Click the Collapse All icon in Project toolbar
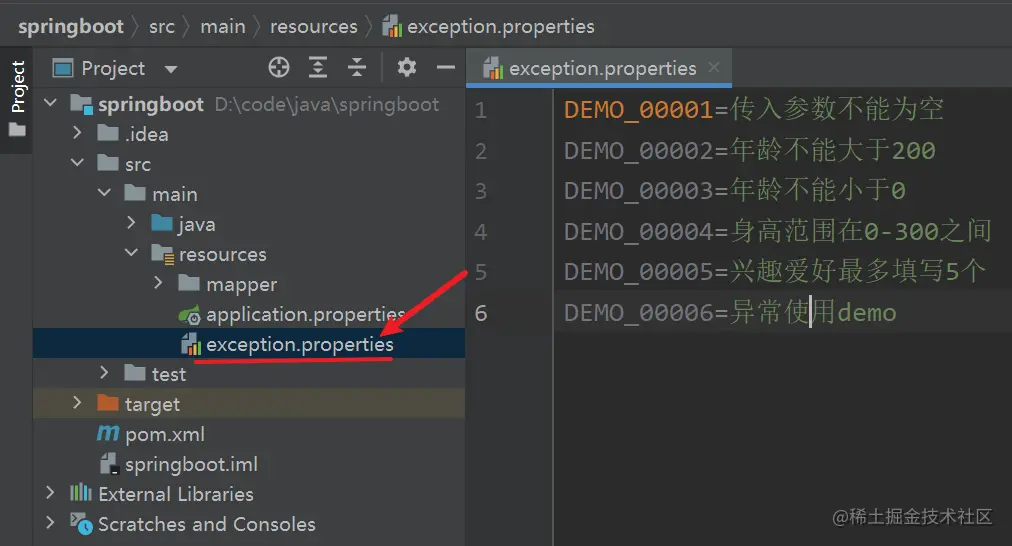This screenshot has height=546, width=1012. (x=357, y=68)
